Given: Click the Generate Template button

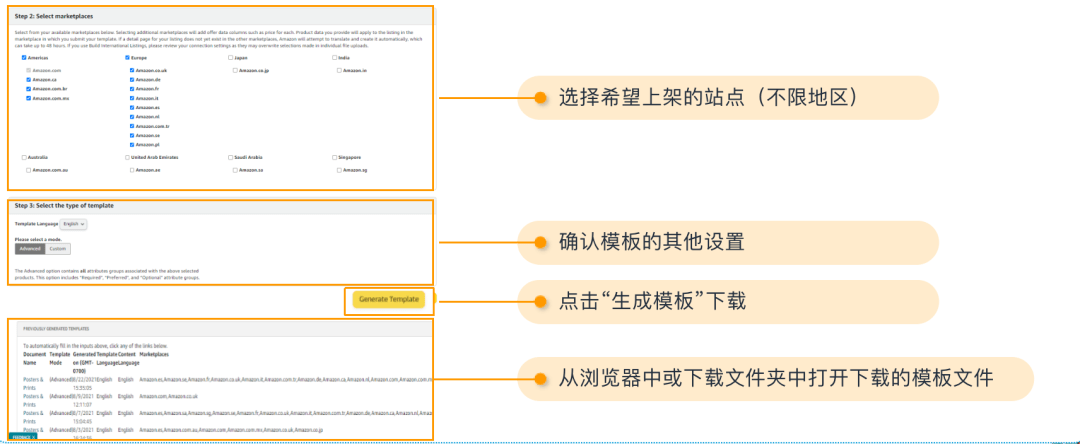Looking at the screenshot, I should pyautogui.click(x=389, y=300).
